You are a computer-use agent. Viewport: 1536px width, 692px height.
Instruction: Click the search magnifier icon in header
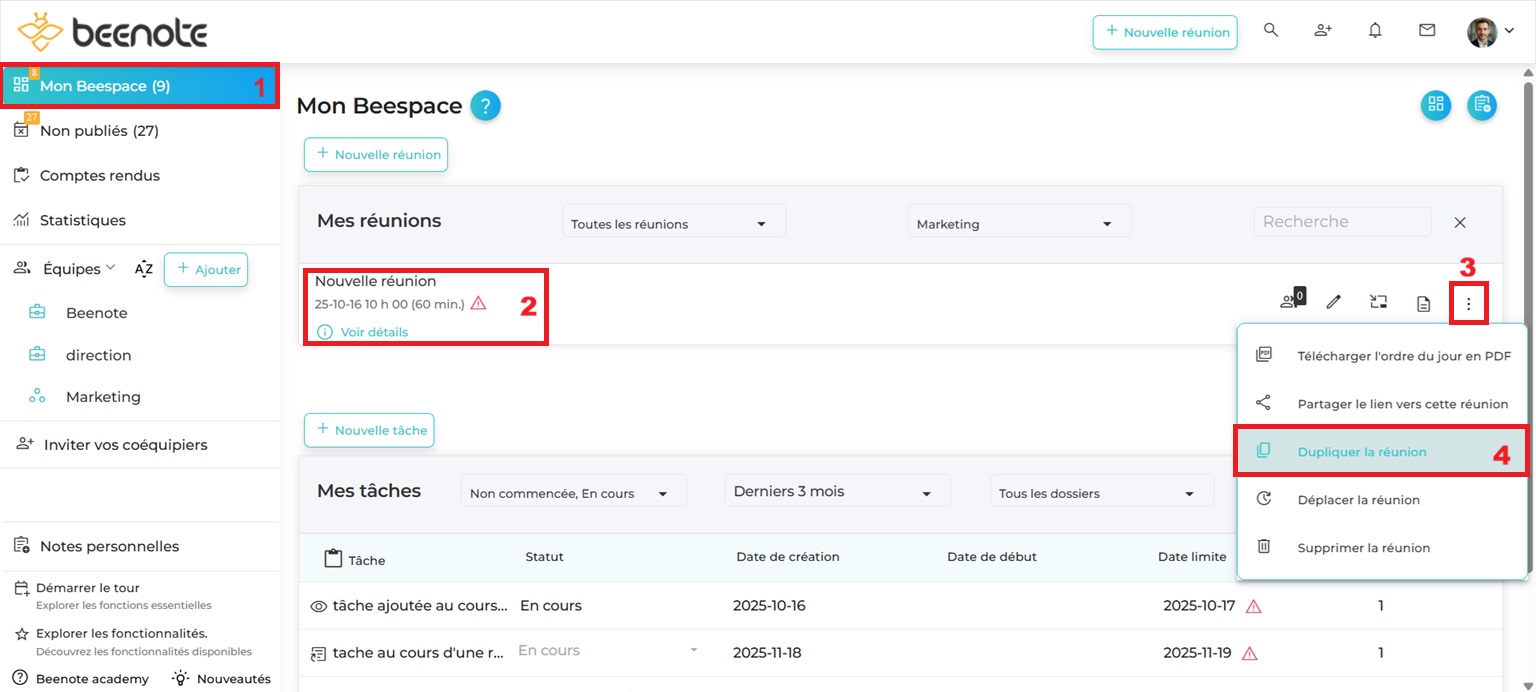(x=1271, y=31)
